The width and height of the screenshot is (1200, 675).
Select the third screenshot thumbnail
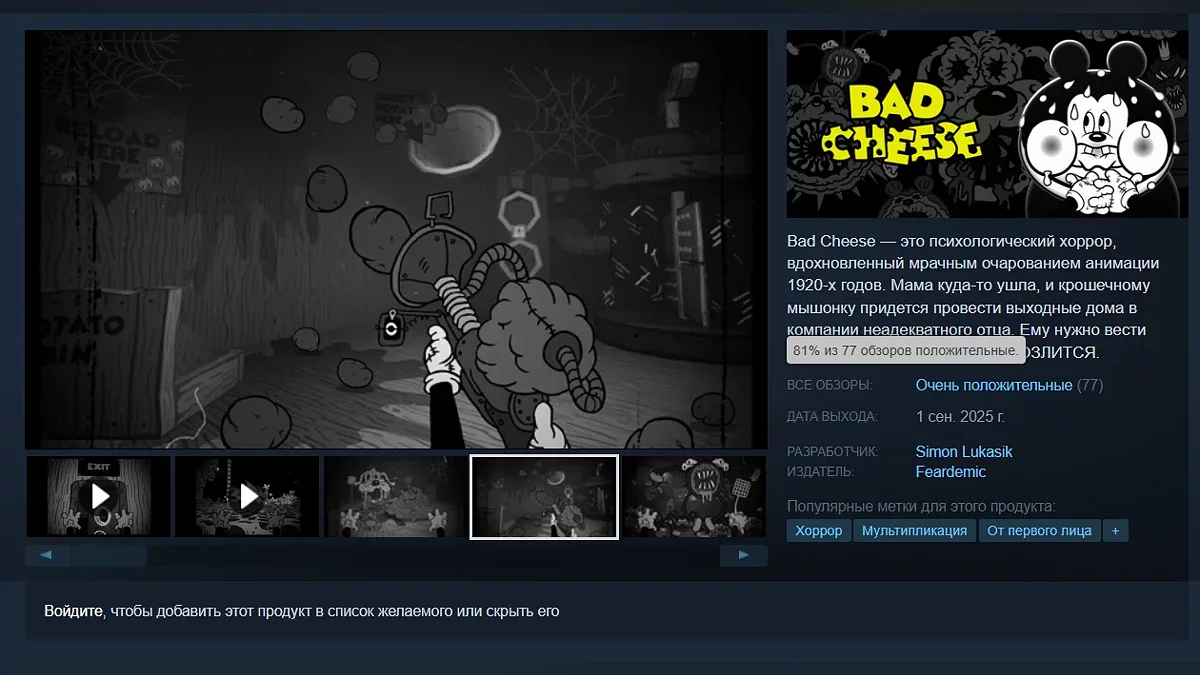395,496
